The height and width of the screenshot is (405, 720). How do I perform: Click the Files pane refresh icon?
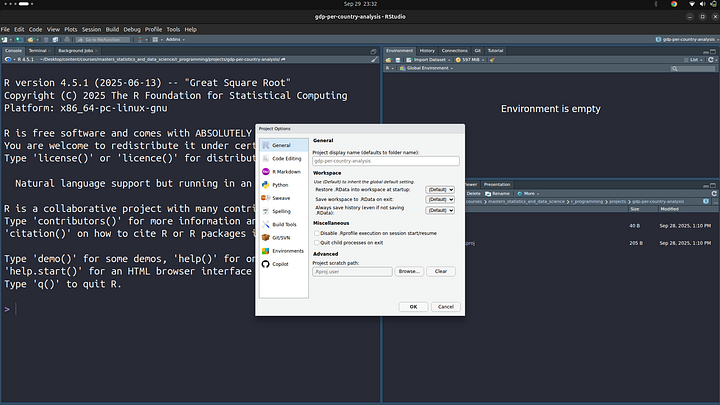(x=714, y=193)
